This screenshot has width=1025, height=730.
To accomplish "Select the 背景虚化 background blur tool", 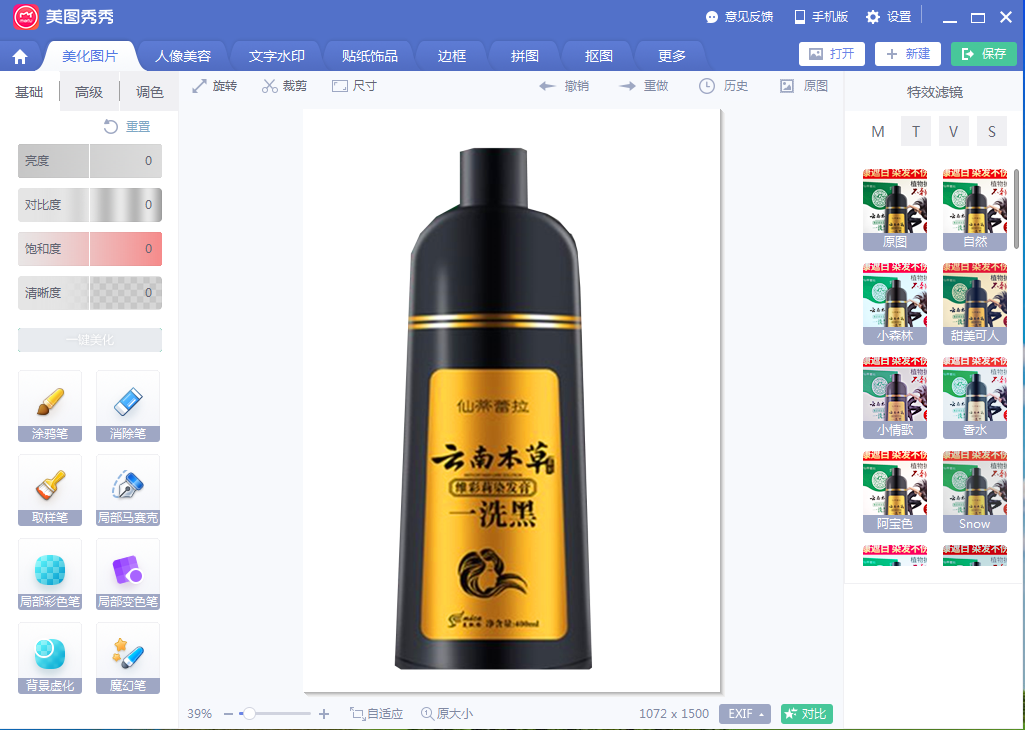I will pyautogui.click(x=50, y=658).
